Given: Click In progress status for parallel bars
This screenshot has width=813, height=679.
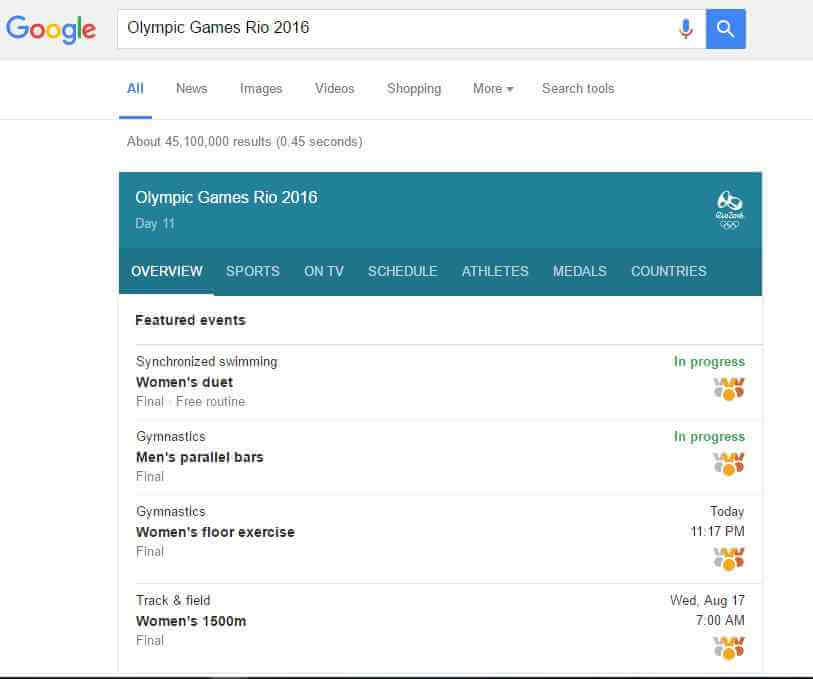Looking at the screenshot, I should point(709,436).
